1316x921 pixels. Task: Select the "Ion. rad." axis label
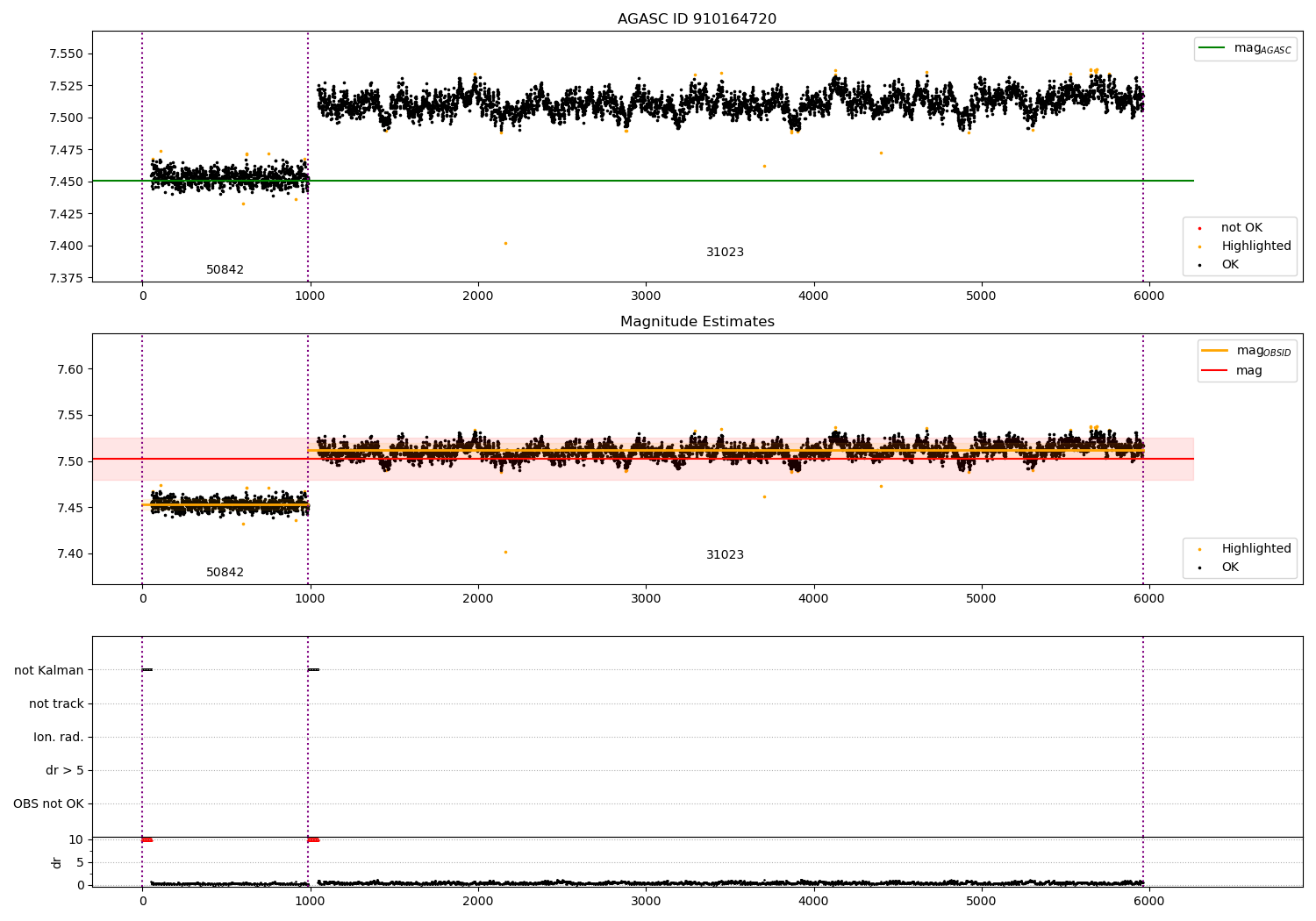pyautogui.click(x=59, y=738)
